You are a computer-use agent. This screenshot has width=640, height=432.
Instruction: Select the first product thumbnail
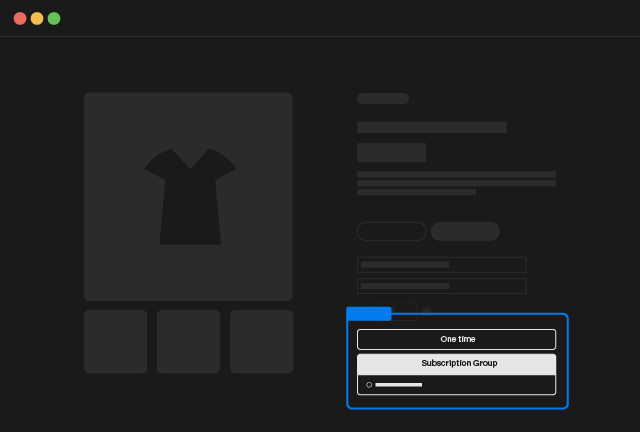pos(115,341)
